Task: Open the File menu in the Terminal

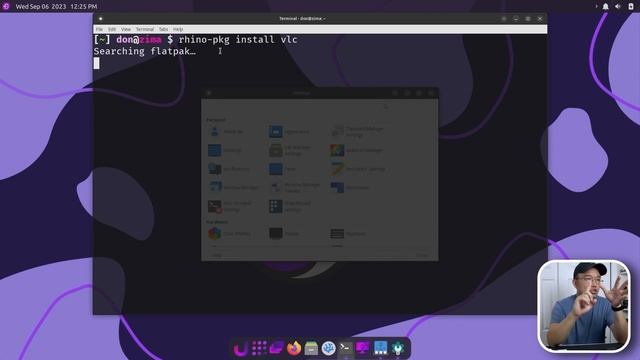Action: 99,29
